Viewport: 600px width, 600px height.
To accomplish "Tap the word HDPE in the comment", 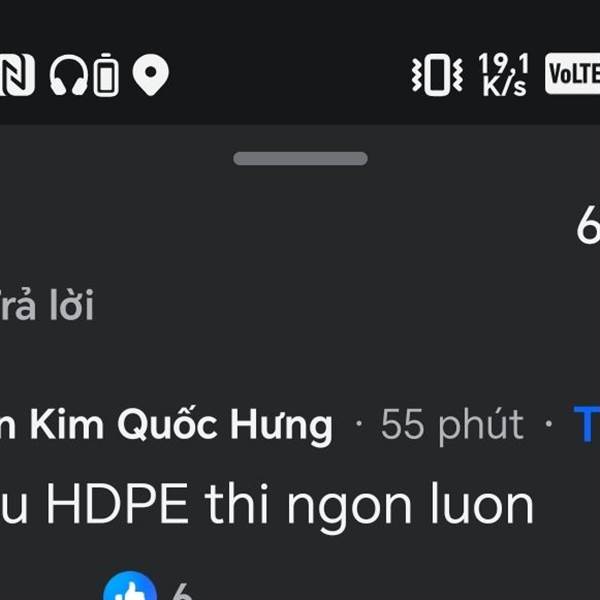I will [x=117, y=503].
